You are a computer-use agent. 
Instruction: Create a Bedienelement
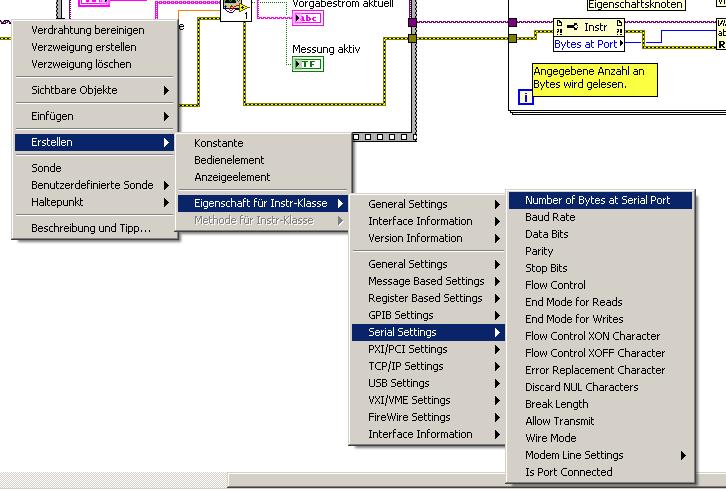click(x=263, y=160)
